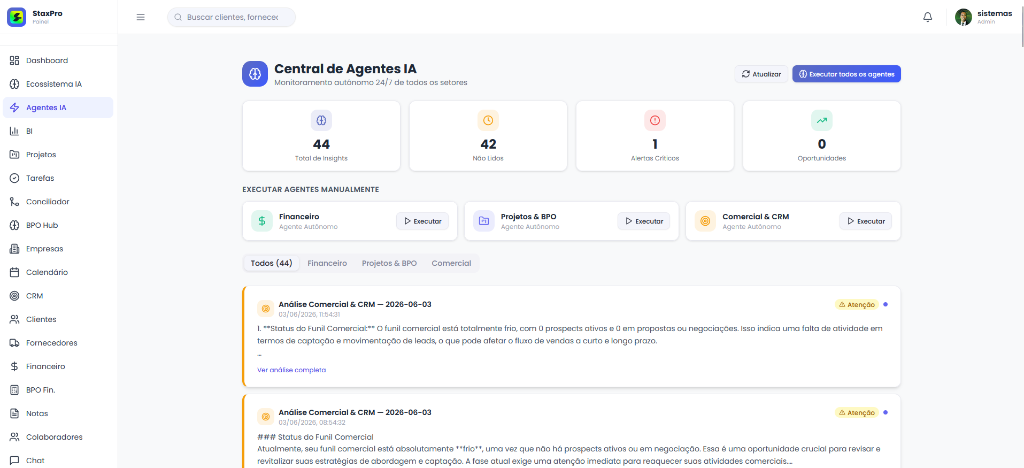Click the BPO Fin. calculator icon
Viewport: 1024px width, 468px height.
[x=14, y=390]
